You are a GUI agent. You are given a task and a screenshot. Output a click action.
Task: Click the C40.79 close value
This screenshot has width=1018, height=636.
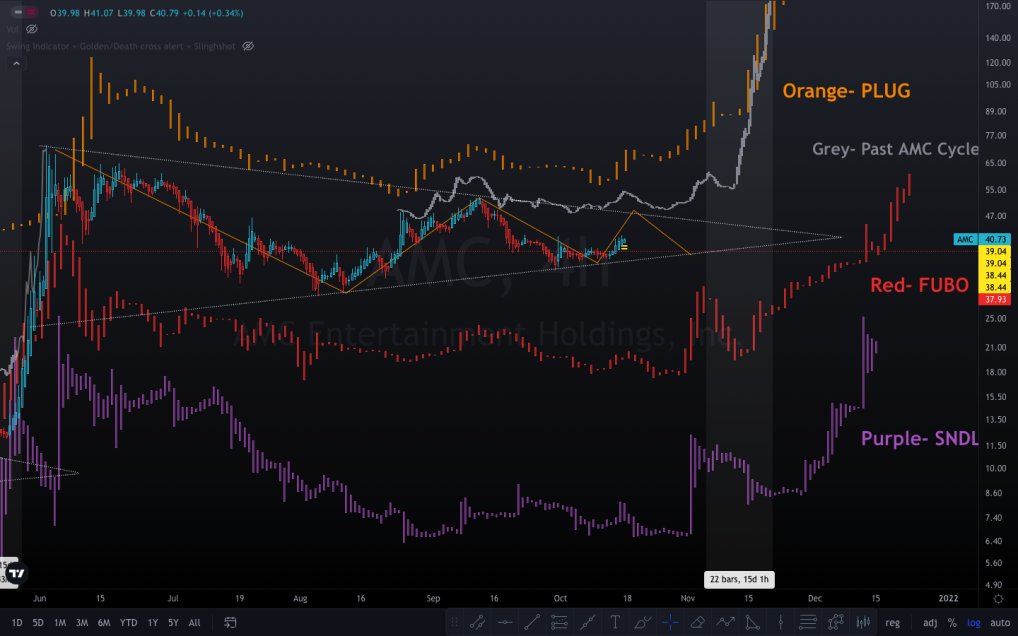tap(164, 12)
